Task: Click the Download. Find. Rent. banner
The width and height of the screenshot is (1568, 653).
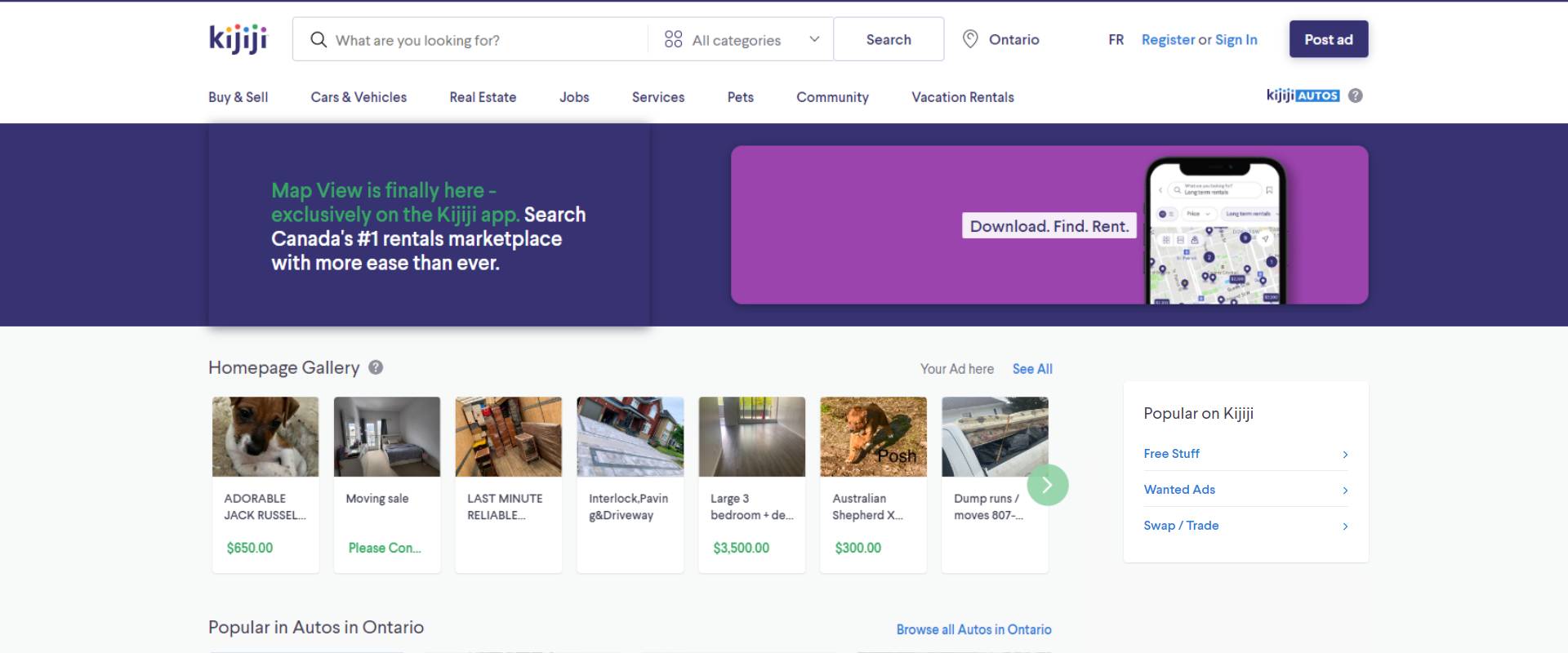Action: [1049, 226]
